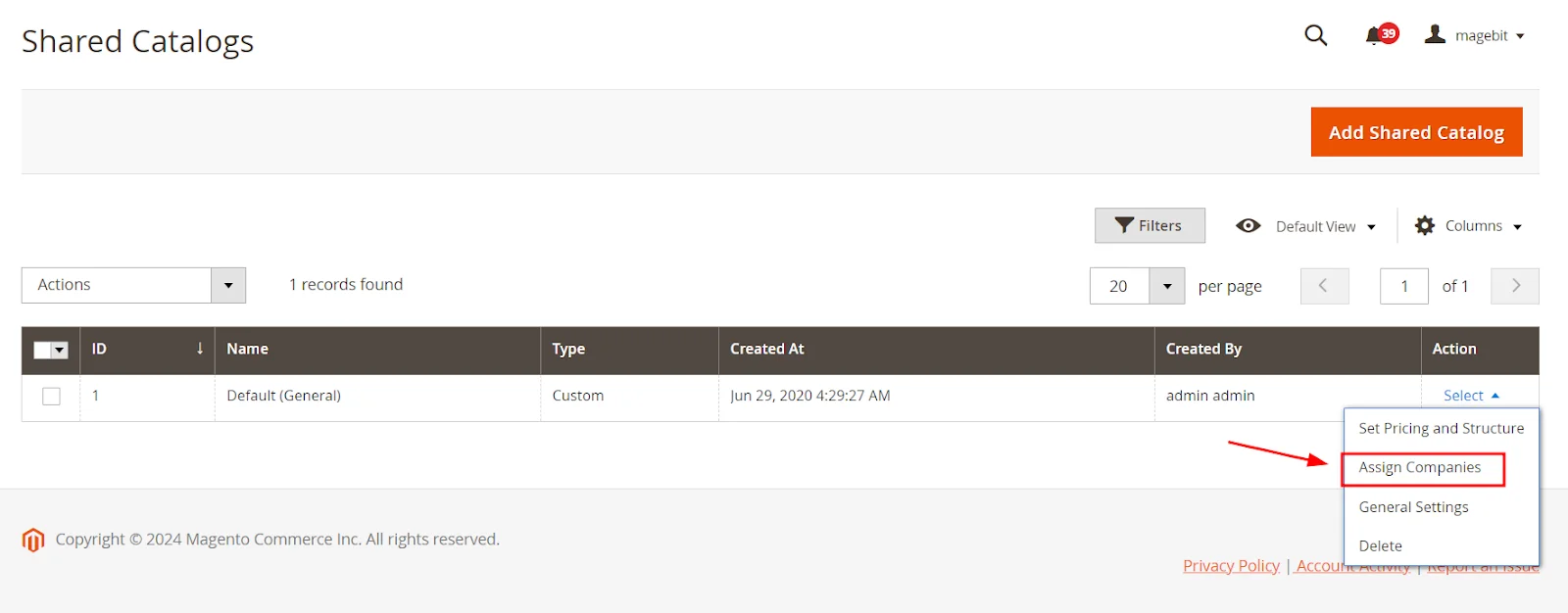Go to next page with the arrow control
Viewport: 1568px width, 613px height.
point(1514,286)
